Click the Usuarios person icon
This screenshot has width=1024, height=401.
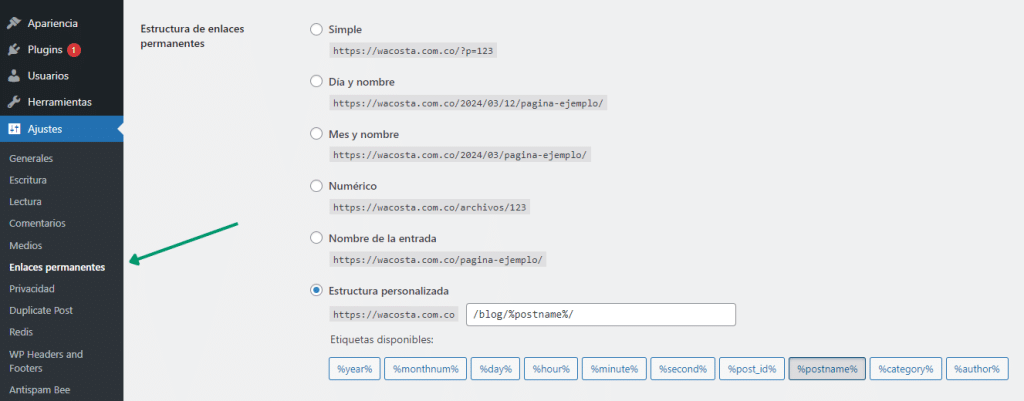pyautogui.click(x=14, y=76)
